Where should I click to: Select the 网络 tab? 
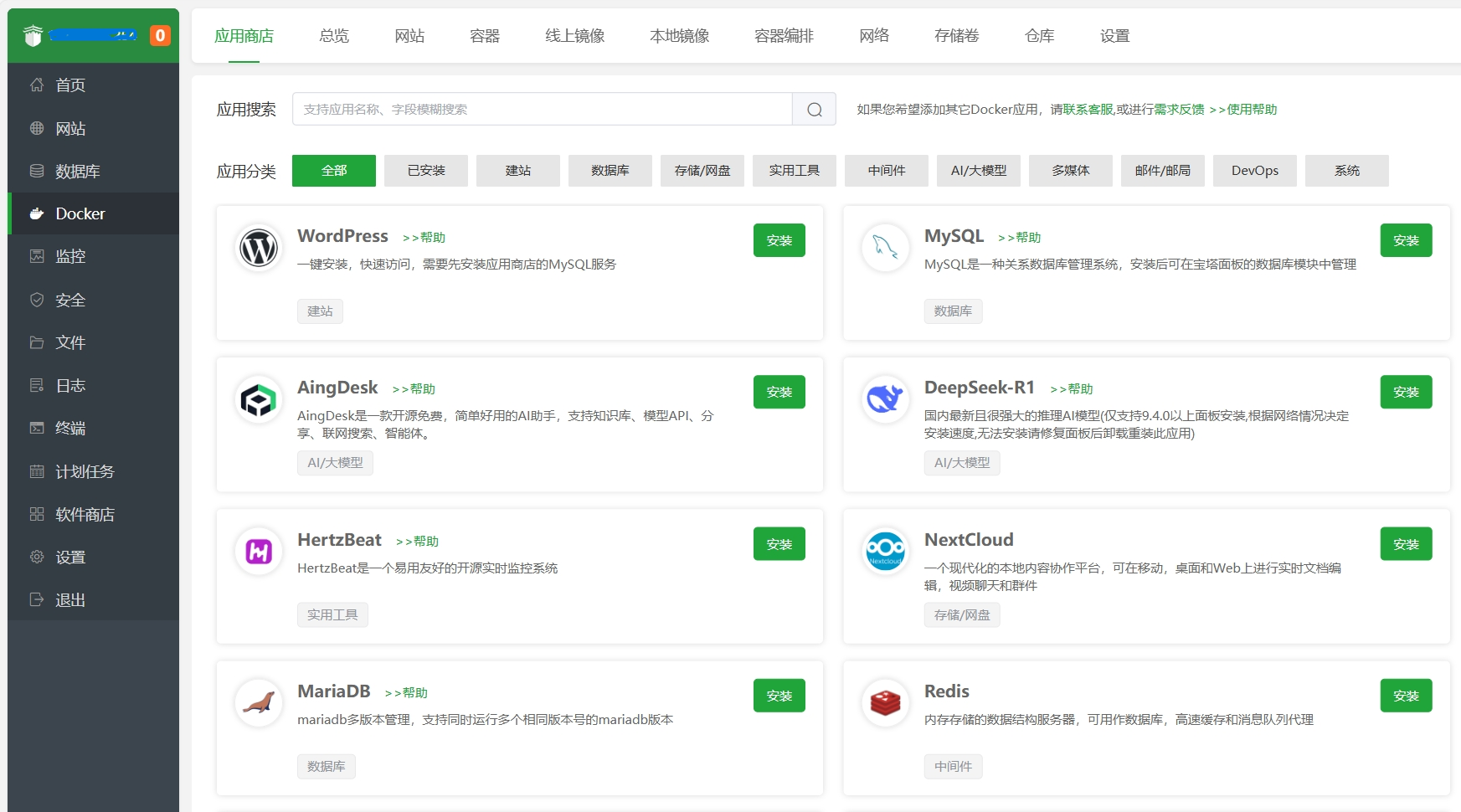click(874, 36)
